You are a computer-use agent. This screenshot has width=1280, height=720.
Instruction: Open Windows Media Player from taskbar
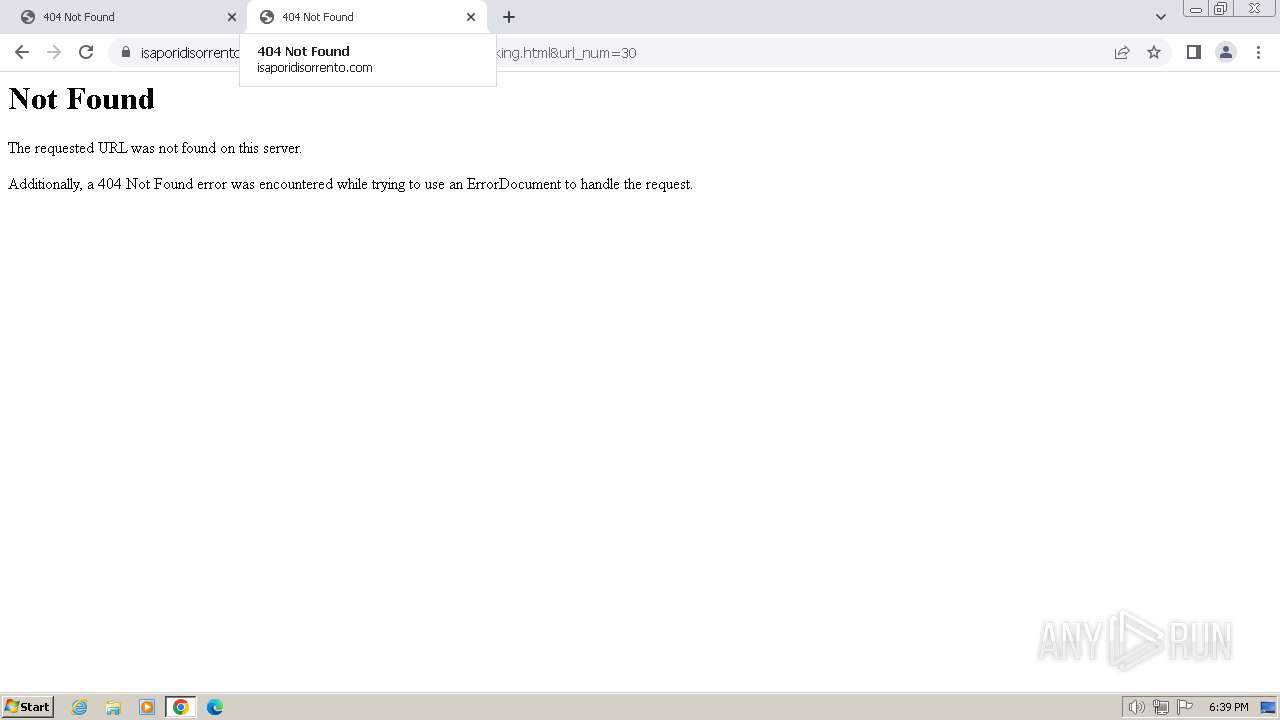[x=147, y=707]
